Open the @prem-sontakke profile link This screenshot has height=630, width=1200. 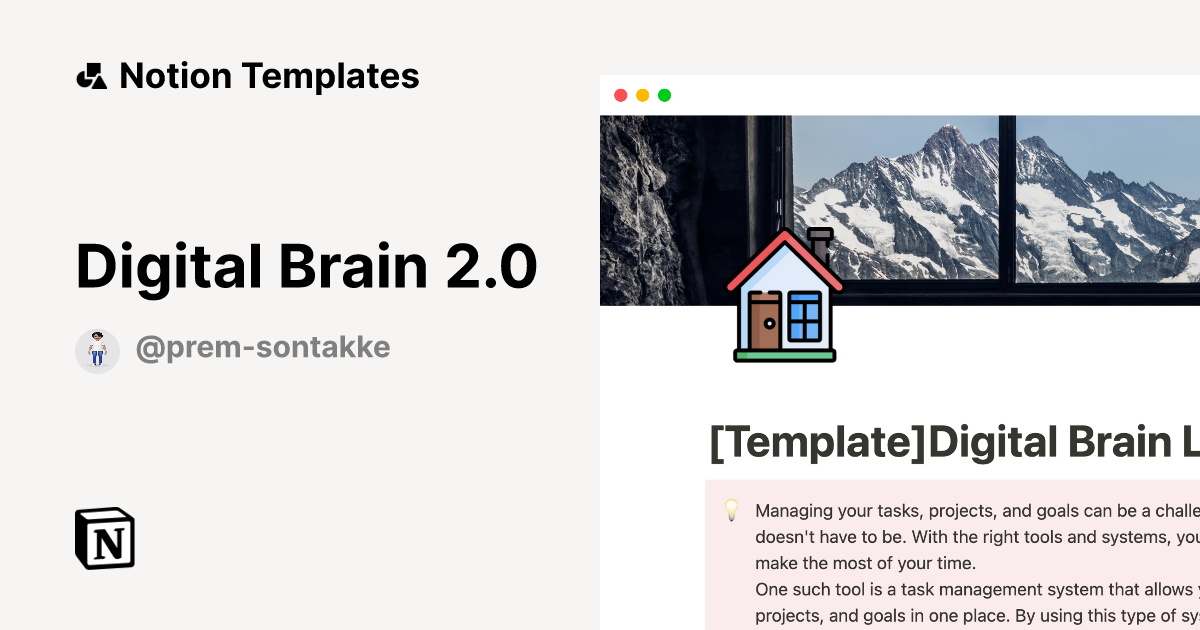click(263, 347)
